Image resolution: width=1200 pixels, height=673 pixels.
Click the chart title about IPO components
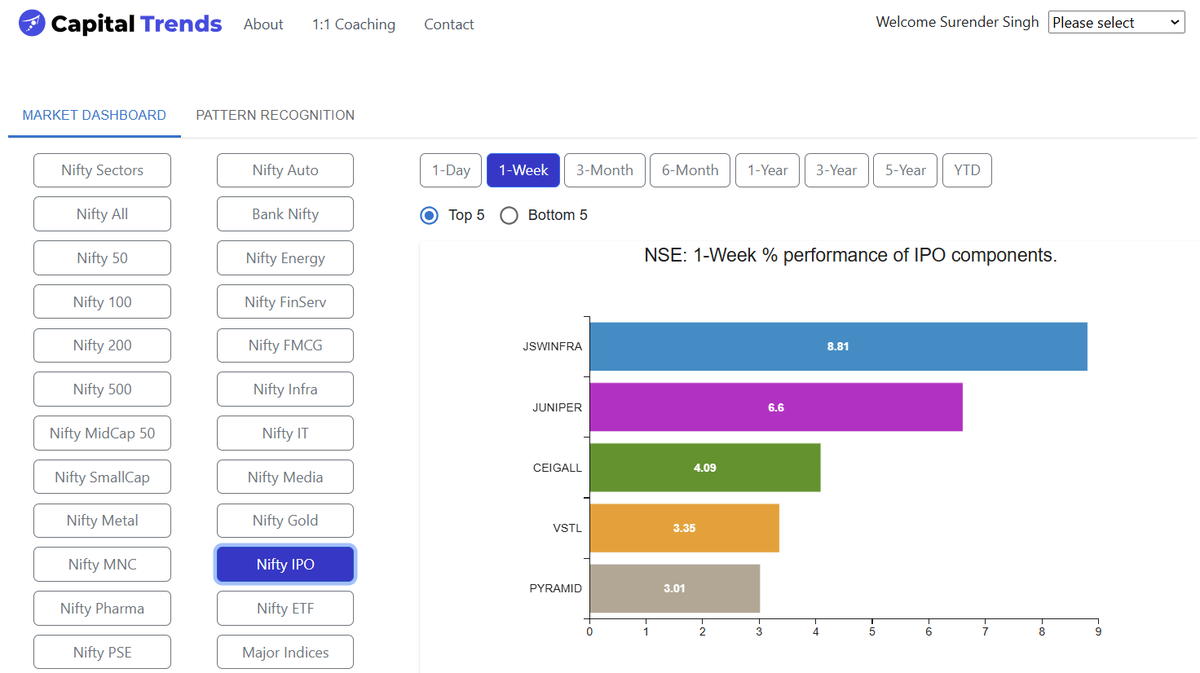coord(850,255)
